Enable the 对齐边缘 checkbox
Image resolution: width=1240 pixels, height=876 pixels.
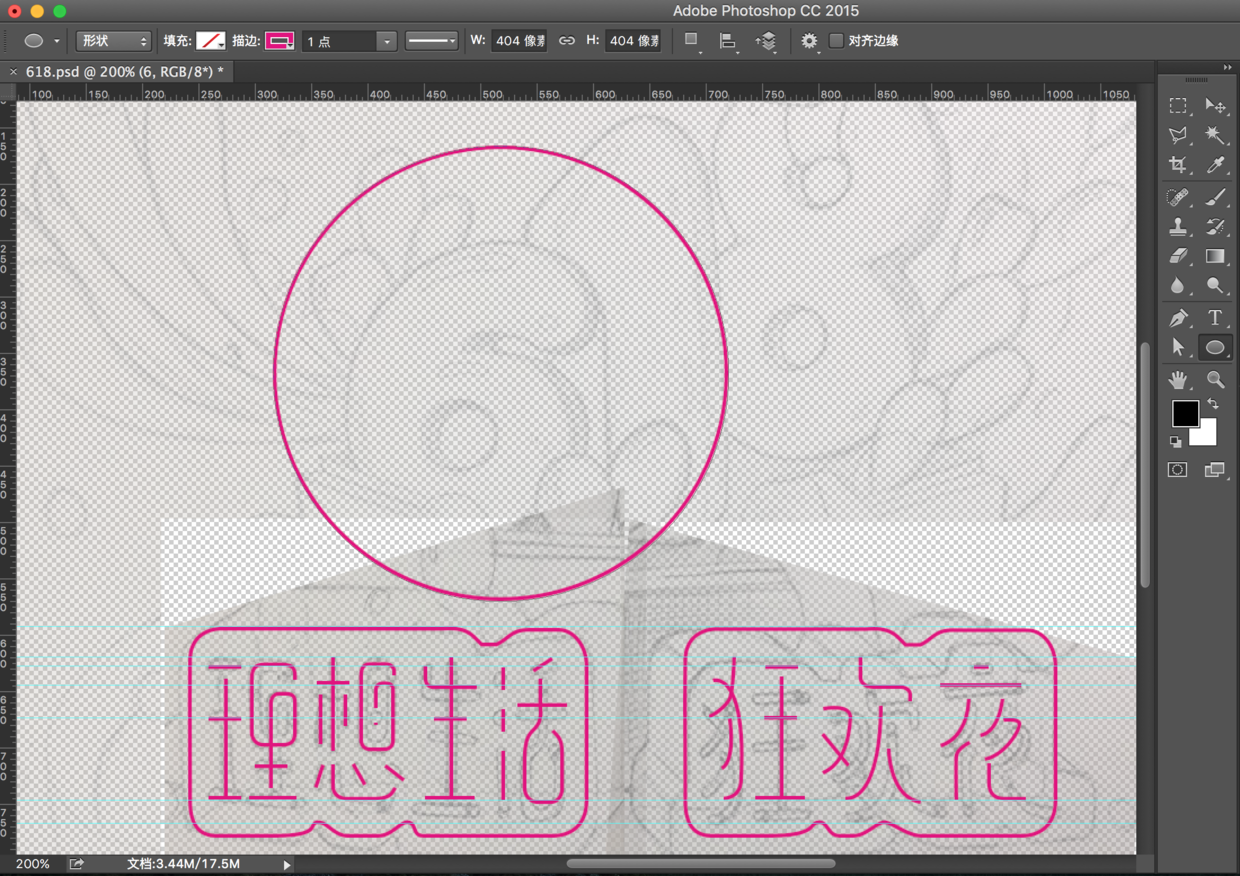(x=836, y=41)
